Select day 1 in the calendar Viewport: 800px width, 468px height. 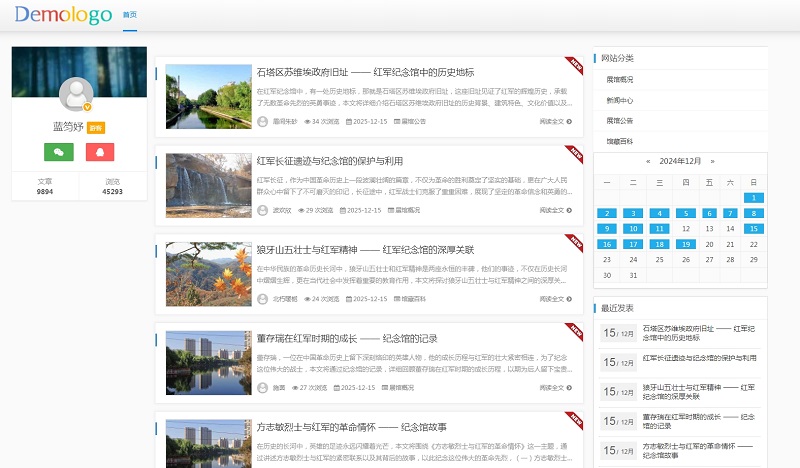[x=754, y=198]
